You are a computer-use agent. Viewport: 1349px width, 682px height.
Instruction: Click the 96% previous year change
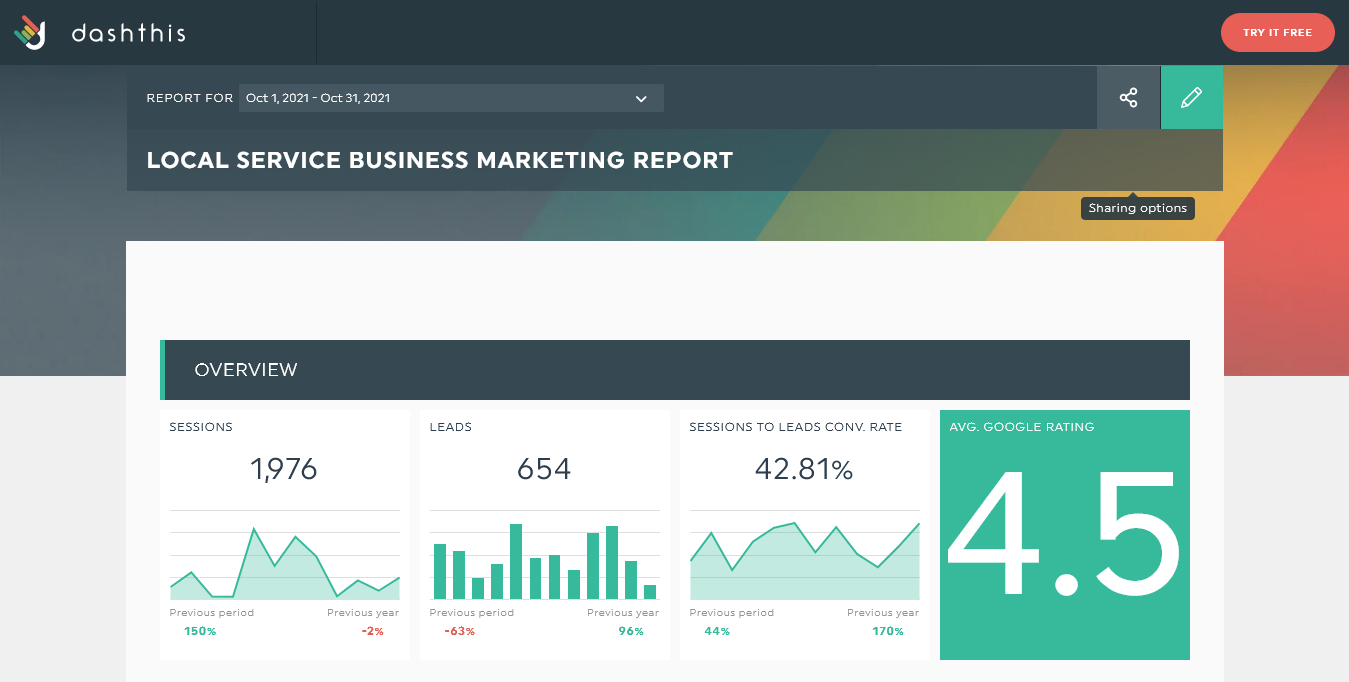[x=632, y=631]
